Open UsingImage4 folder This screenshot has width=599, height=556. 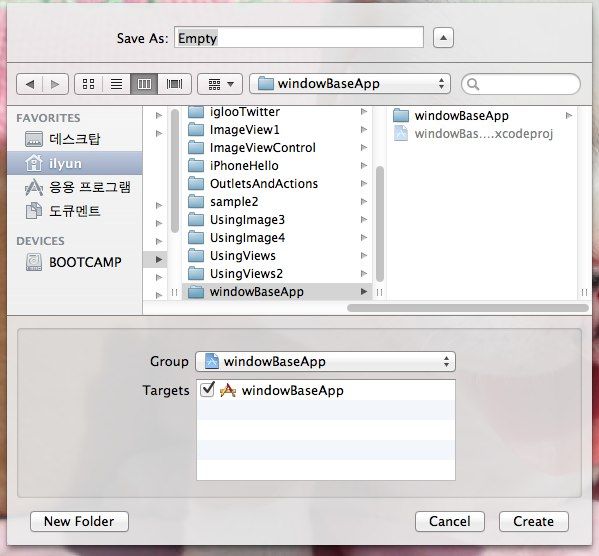pyautogui.click(x=277, y=237)
